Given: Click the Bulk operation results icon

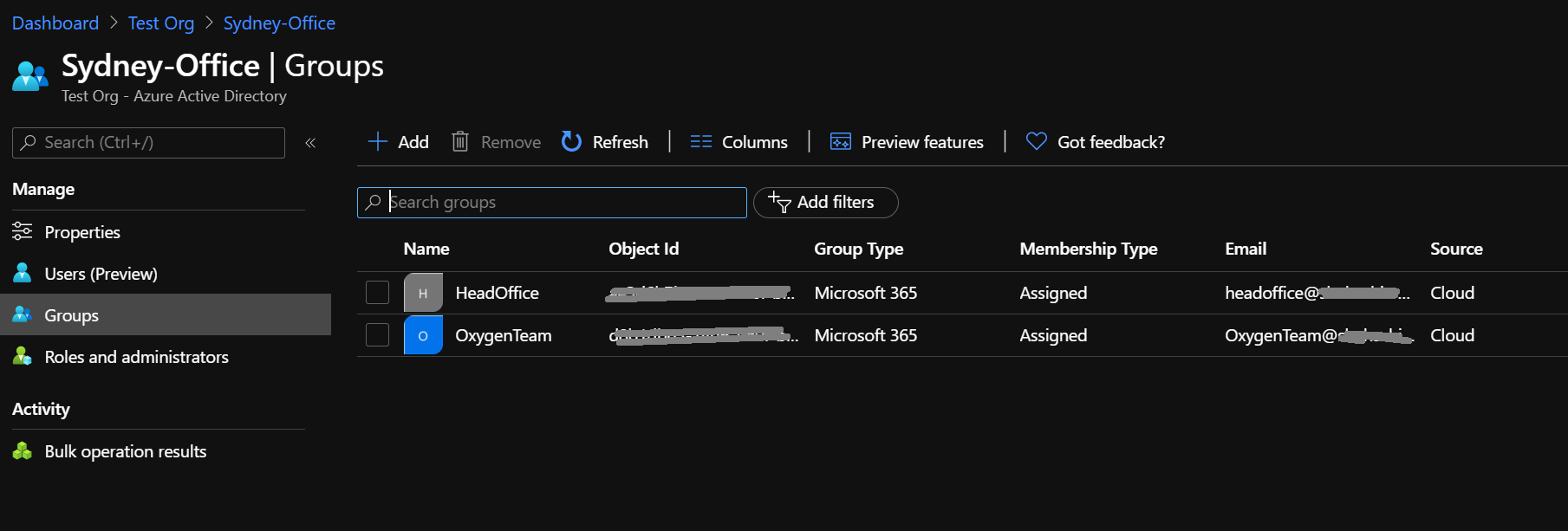Looking at the screenshot, I should coord(23,450).
